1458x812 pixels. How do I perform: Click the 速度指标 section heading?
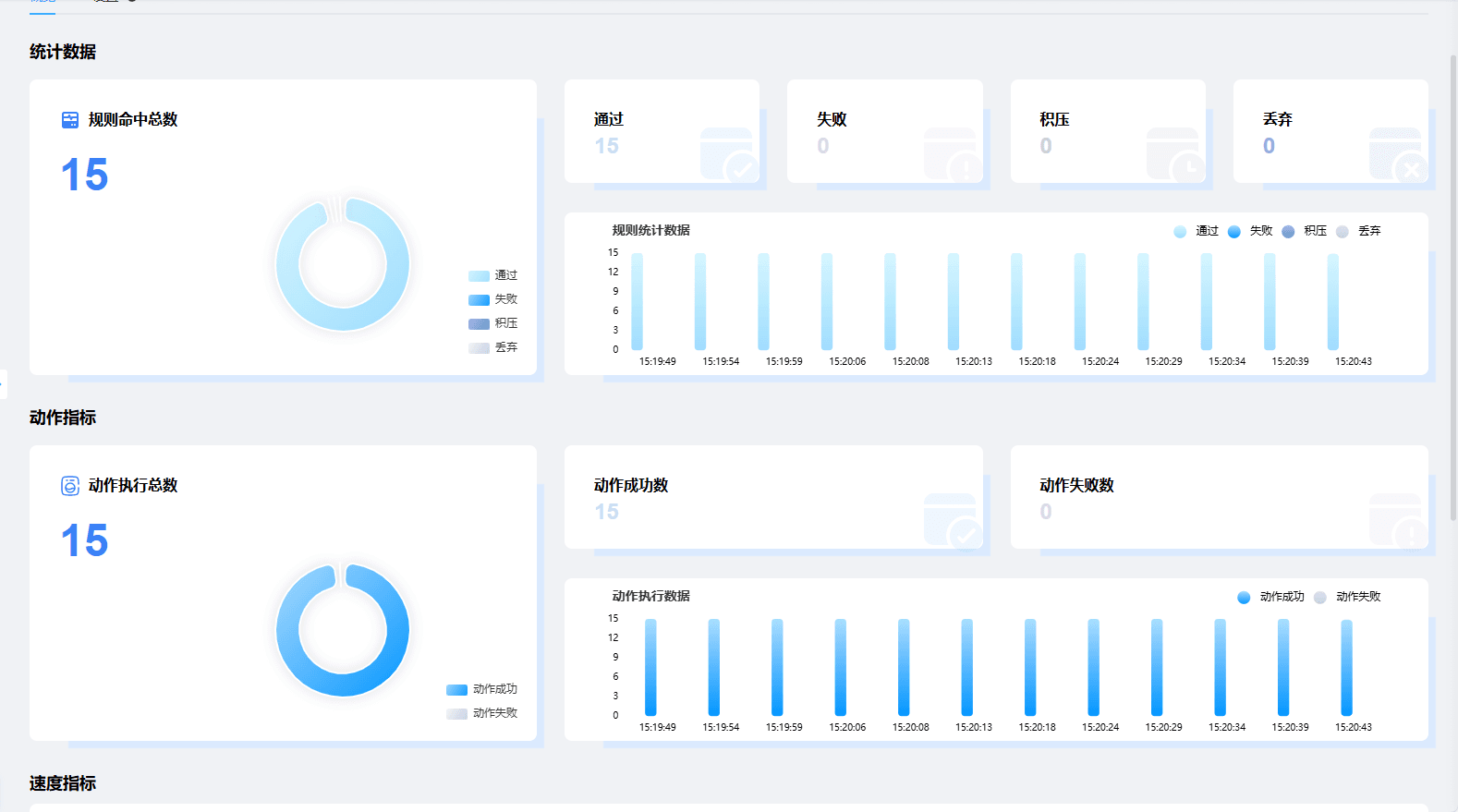pos(63,783)
